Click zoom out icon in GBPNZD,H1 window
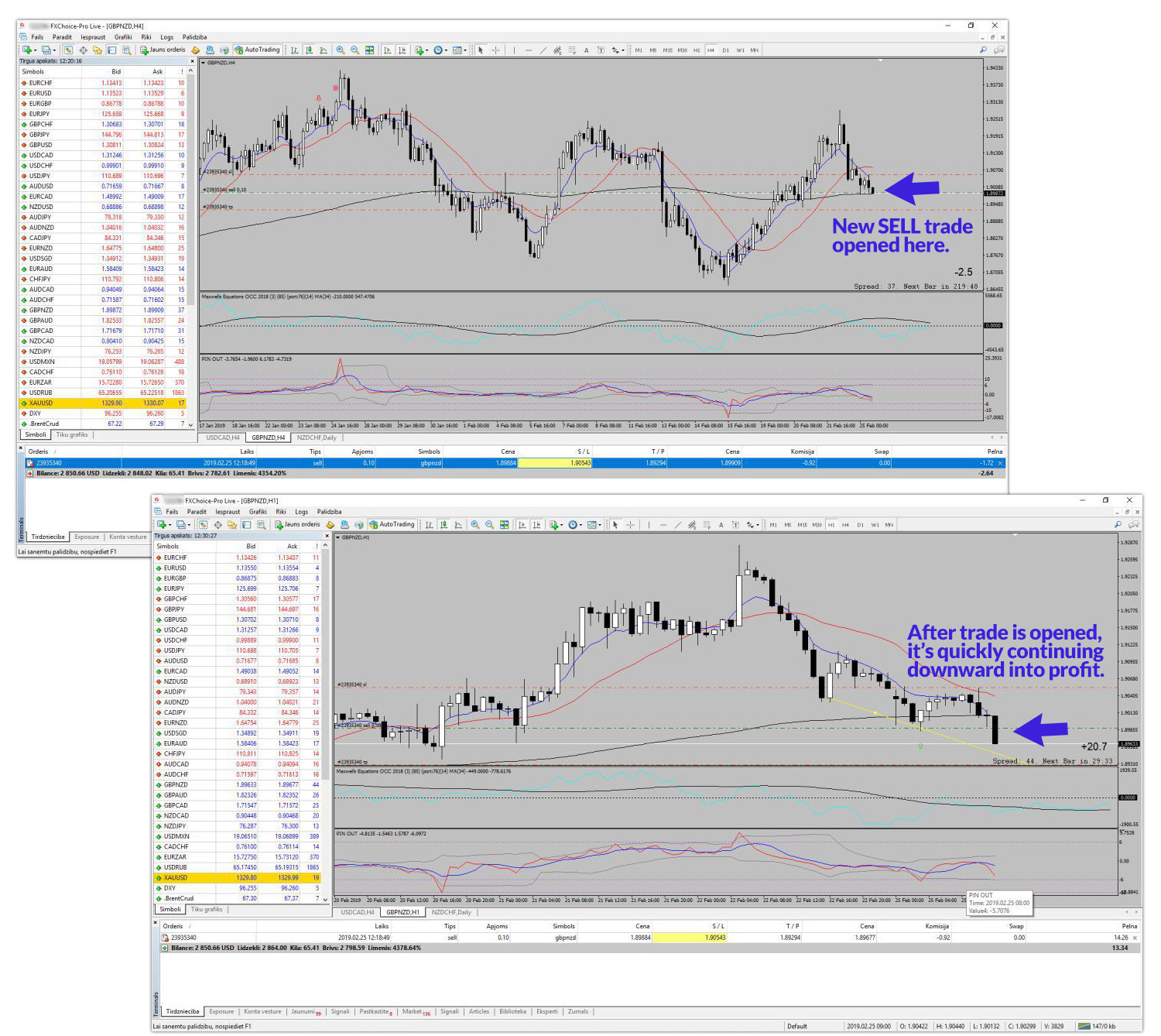Viewport: 1161px width, 1036px height. point(489,525)
